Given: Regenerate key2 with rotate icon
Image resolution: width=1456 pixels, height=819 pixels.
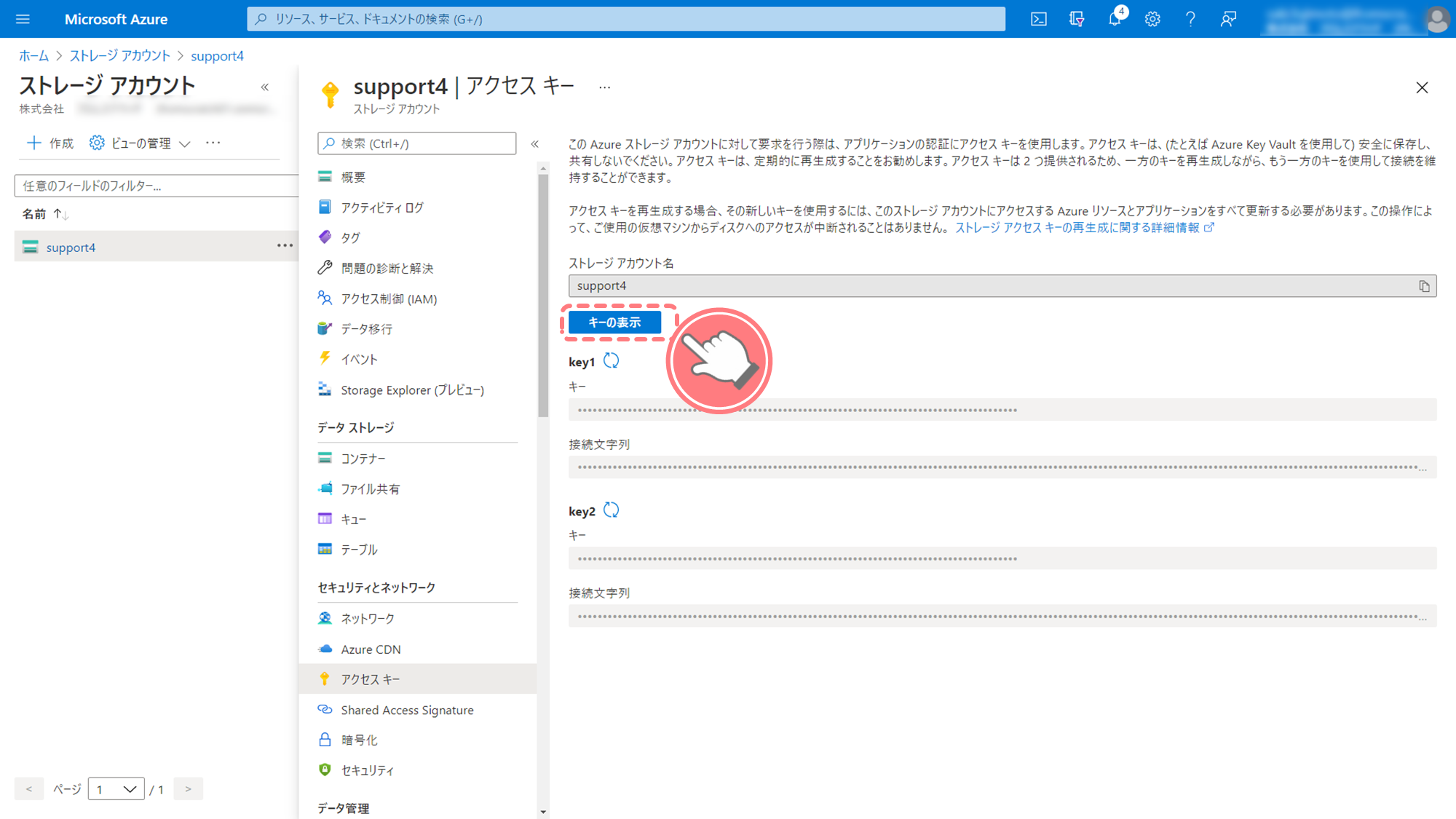Looking at the screenshot, I should 612,510.
